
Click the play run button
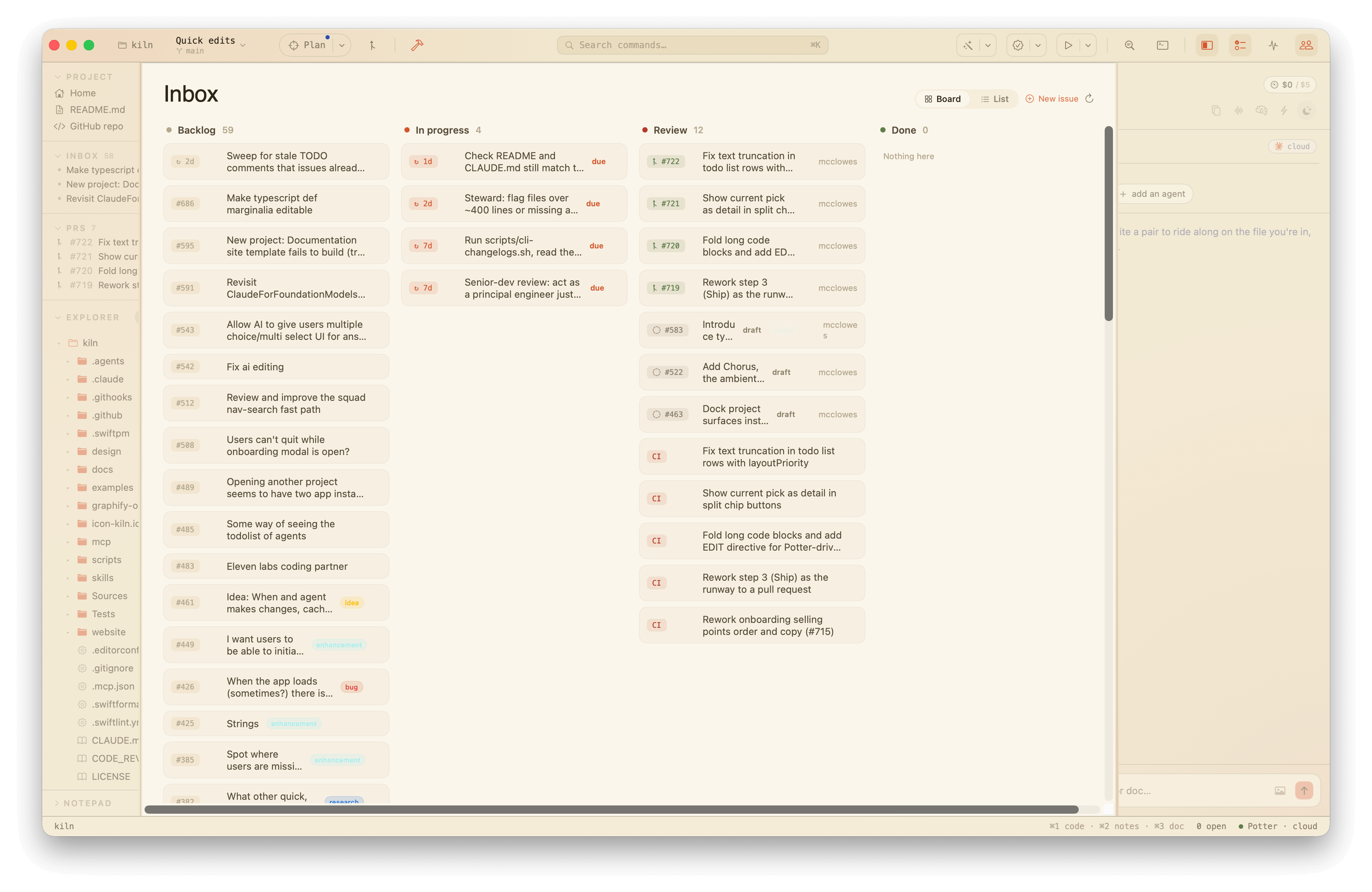coord(1068,45)
